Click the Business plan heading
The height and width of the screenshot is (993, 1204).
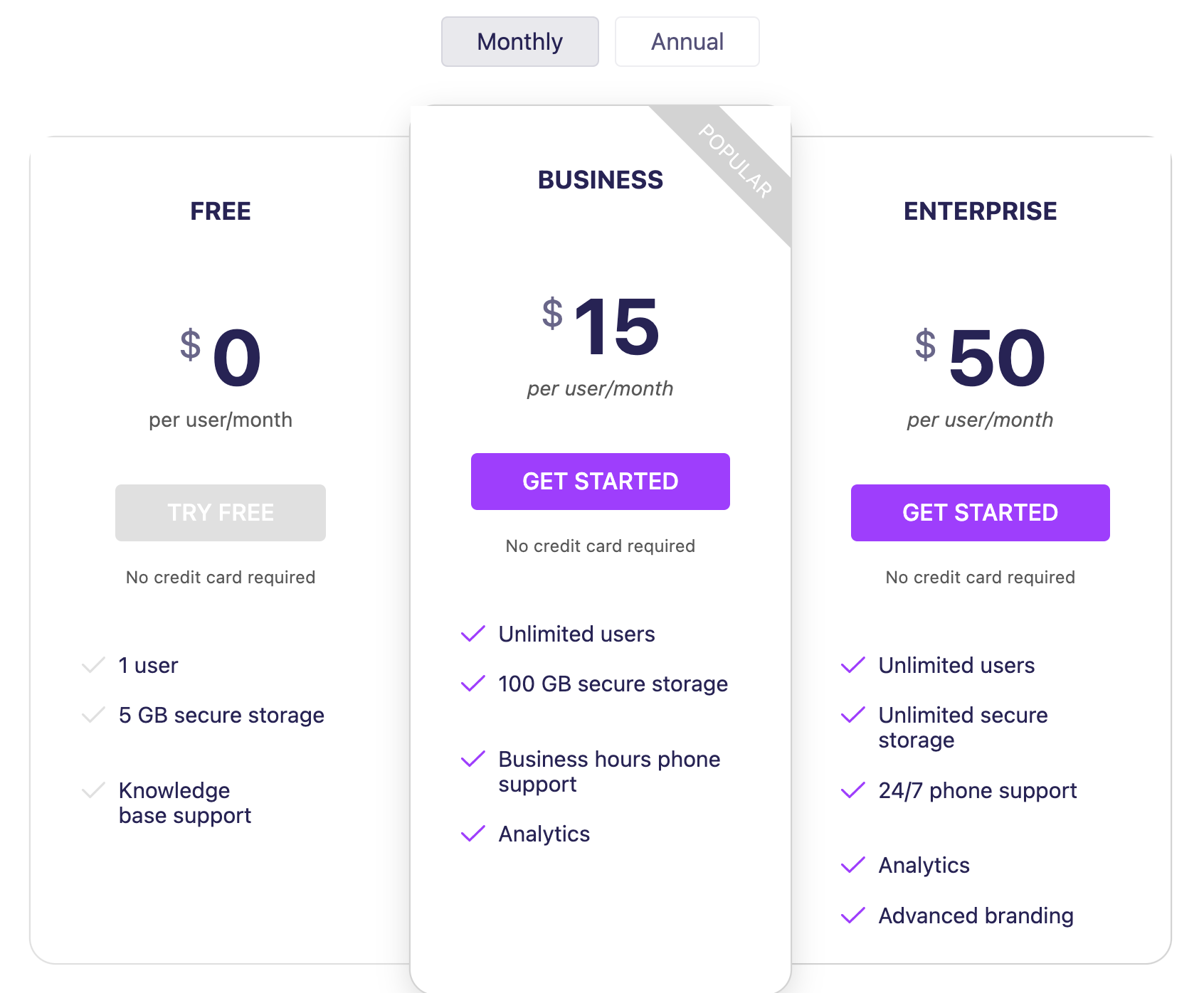click(600, 180)
